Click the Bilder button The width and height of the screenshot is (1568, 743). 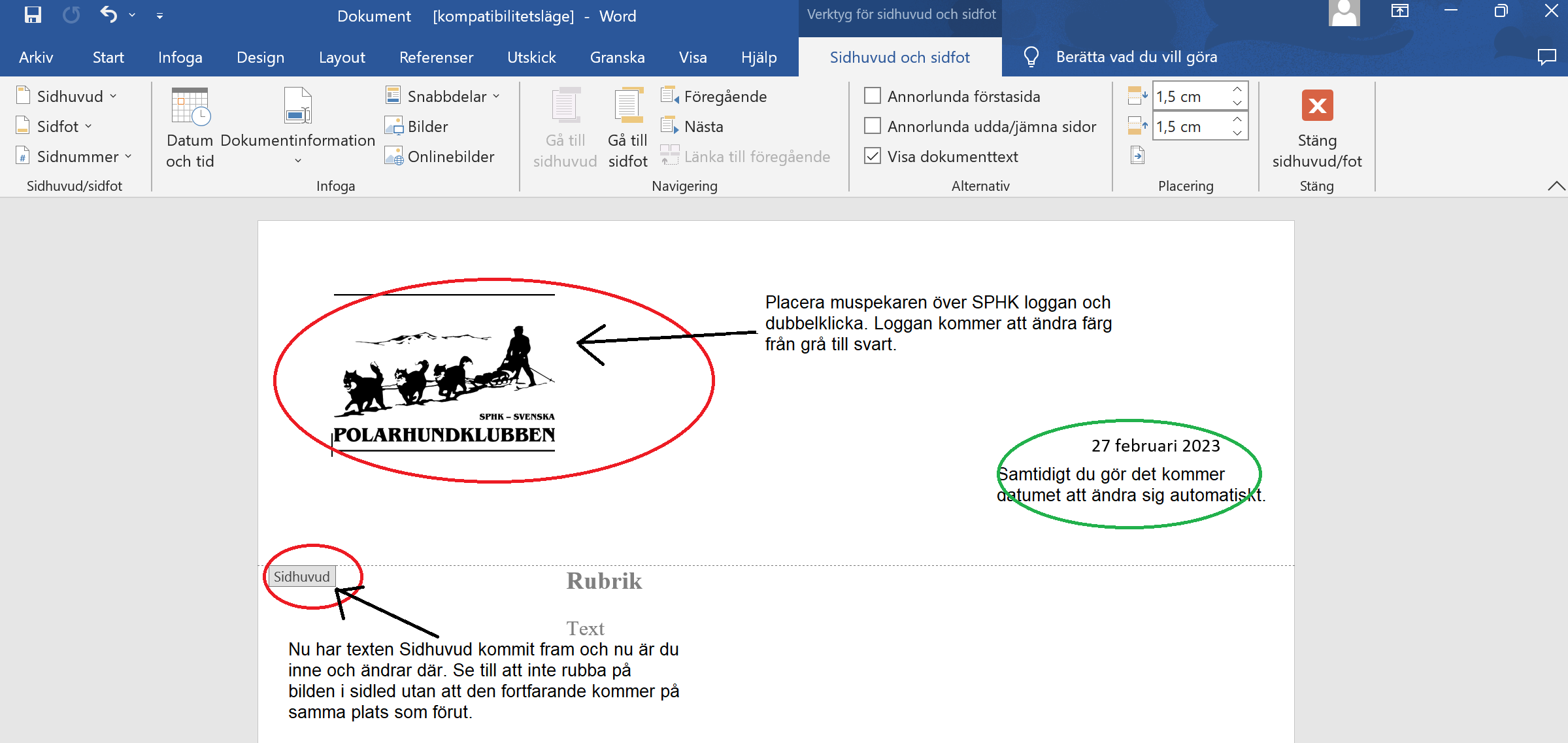416,126
